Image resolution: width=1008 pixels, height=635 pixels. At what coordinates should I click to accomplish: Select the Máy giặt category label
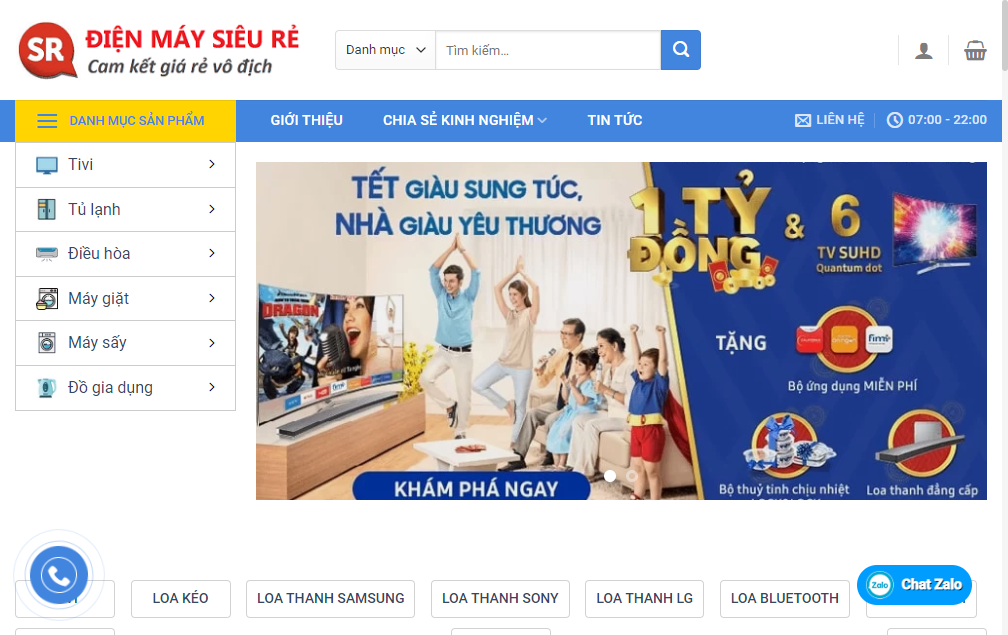pos(98,298)
